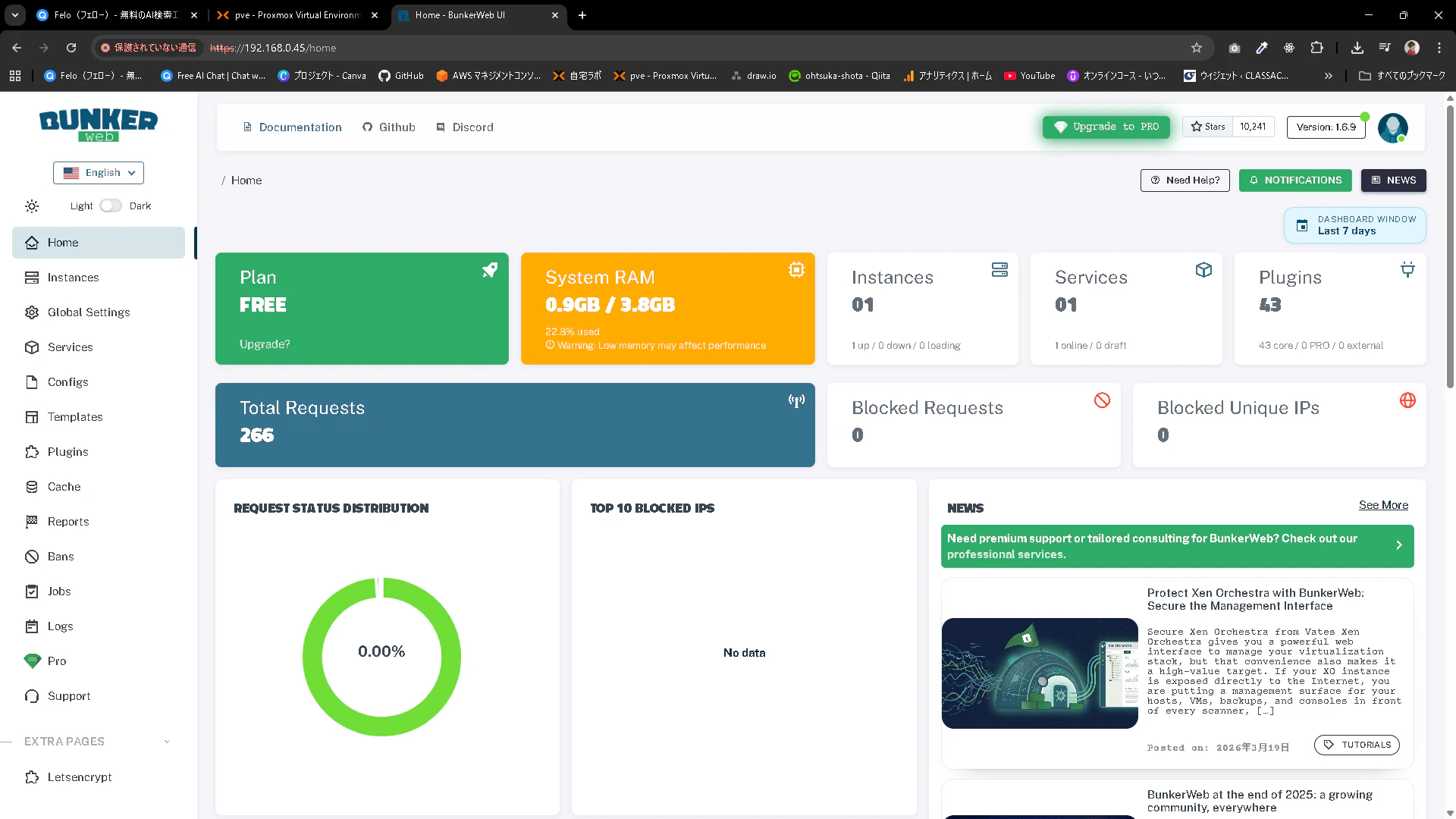
Task: Open the BunkerWeb at the end of 2025 article
Action: click(1259, 801)
